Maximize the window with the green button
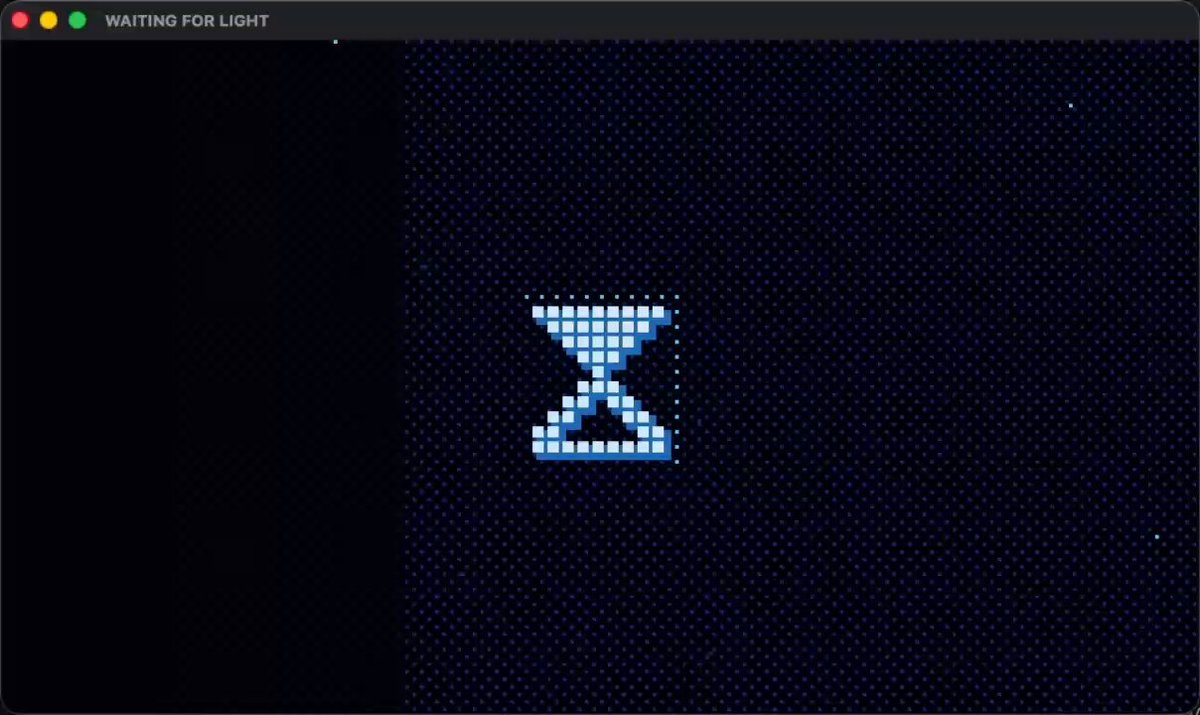This screenshot has height=715, width=1200. (x=77, y=20)
